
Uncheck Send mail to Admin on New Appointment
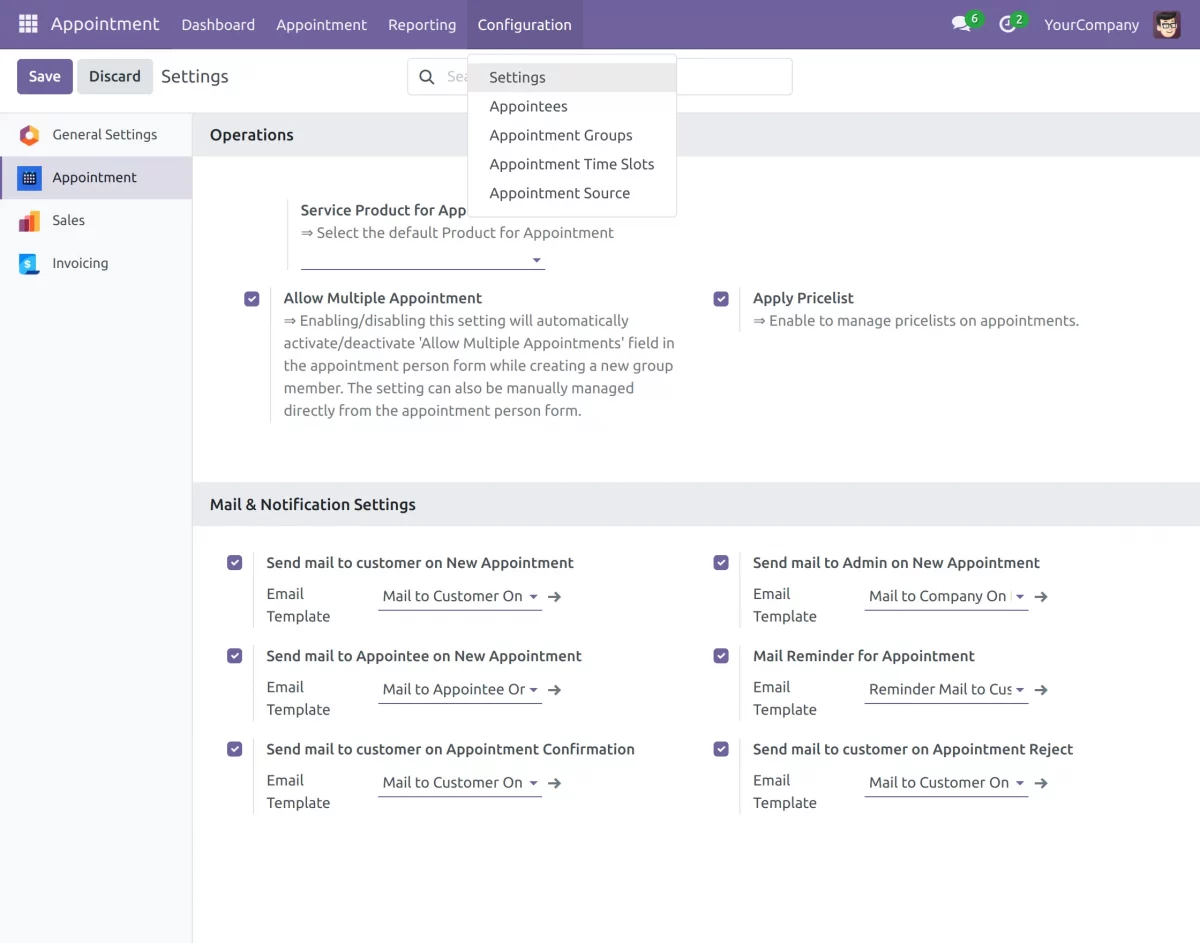721,562
